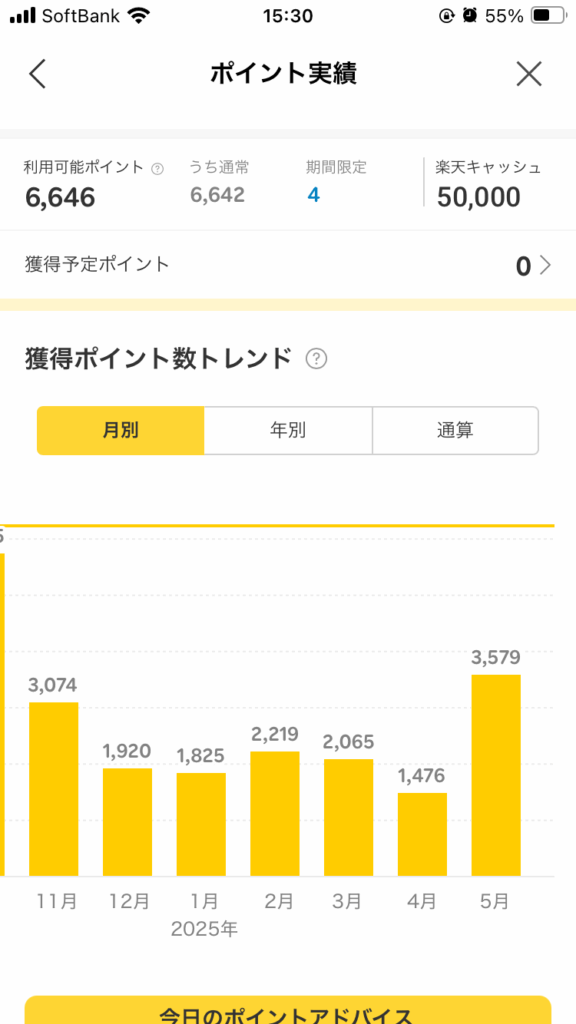Tap 期間限定 points value 4
Screen dimensions: 576x1024
tap(313, 195)
